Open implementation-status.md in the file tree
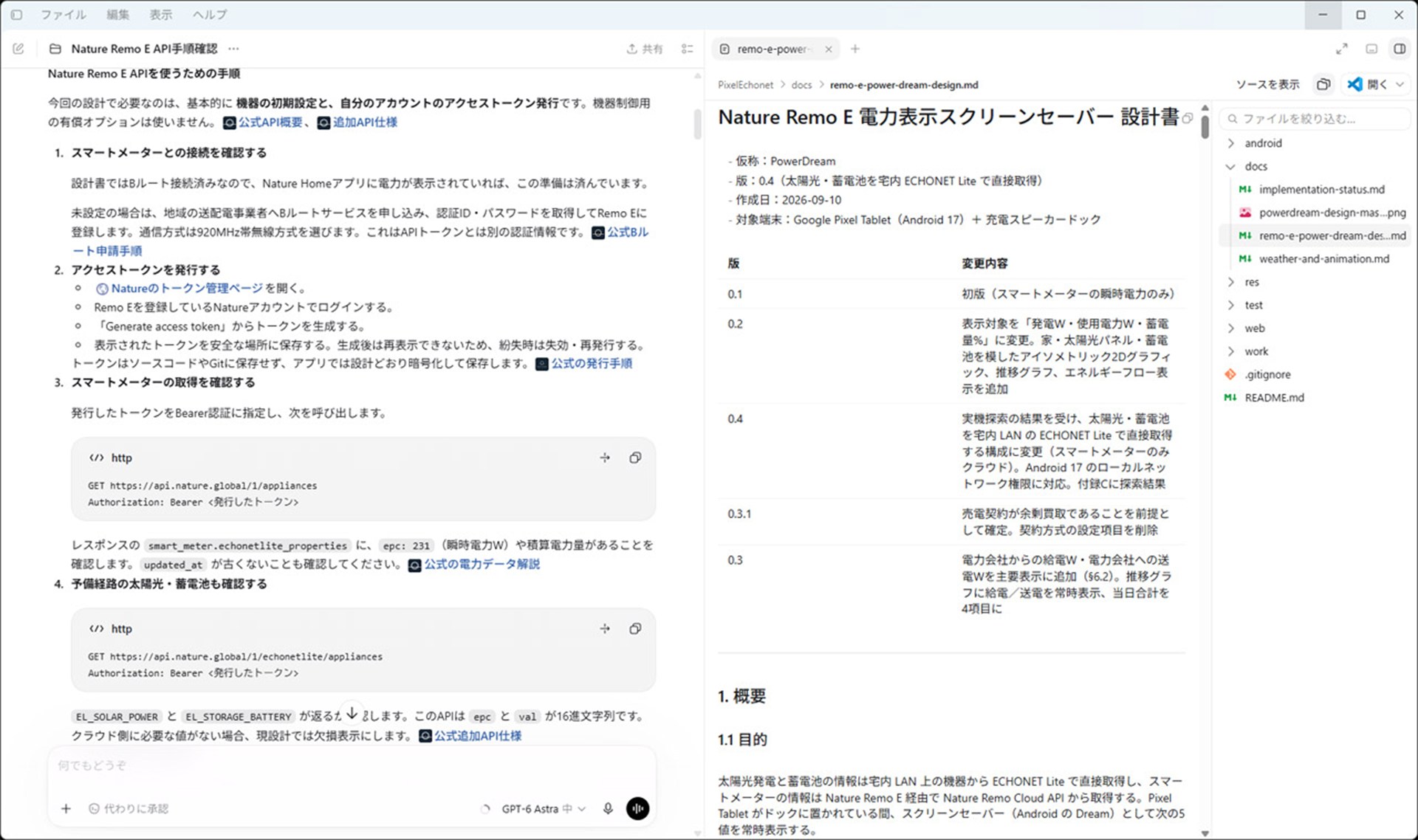This screenshot has width=1418, height=840. click(1315, 190)
